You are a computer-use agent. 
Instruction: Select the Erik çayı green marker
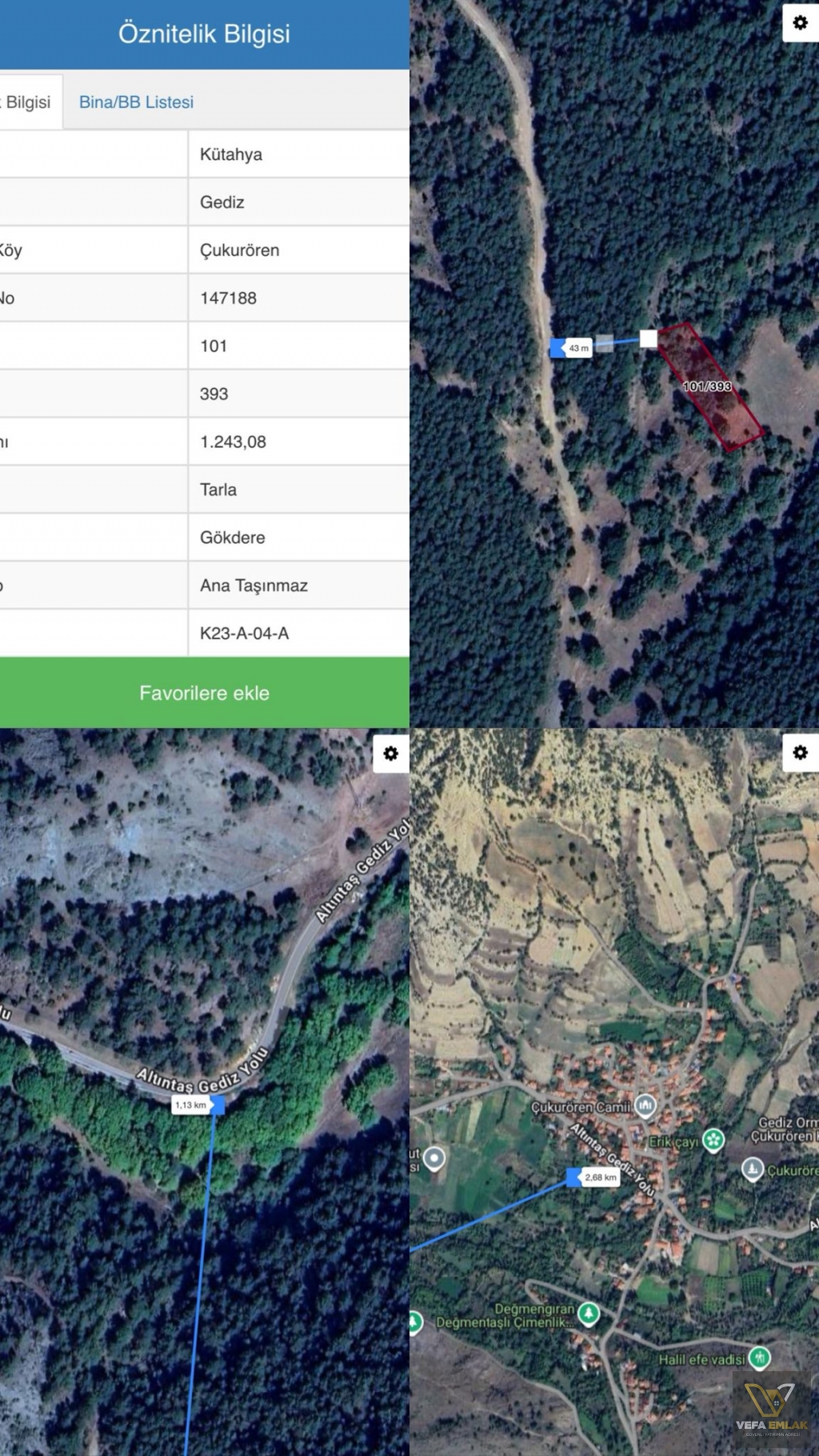[713, 1138]
